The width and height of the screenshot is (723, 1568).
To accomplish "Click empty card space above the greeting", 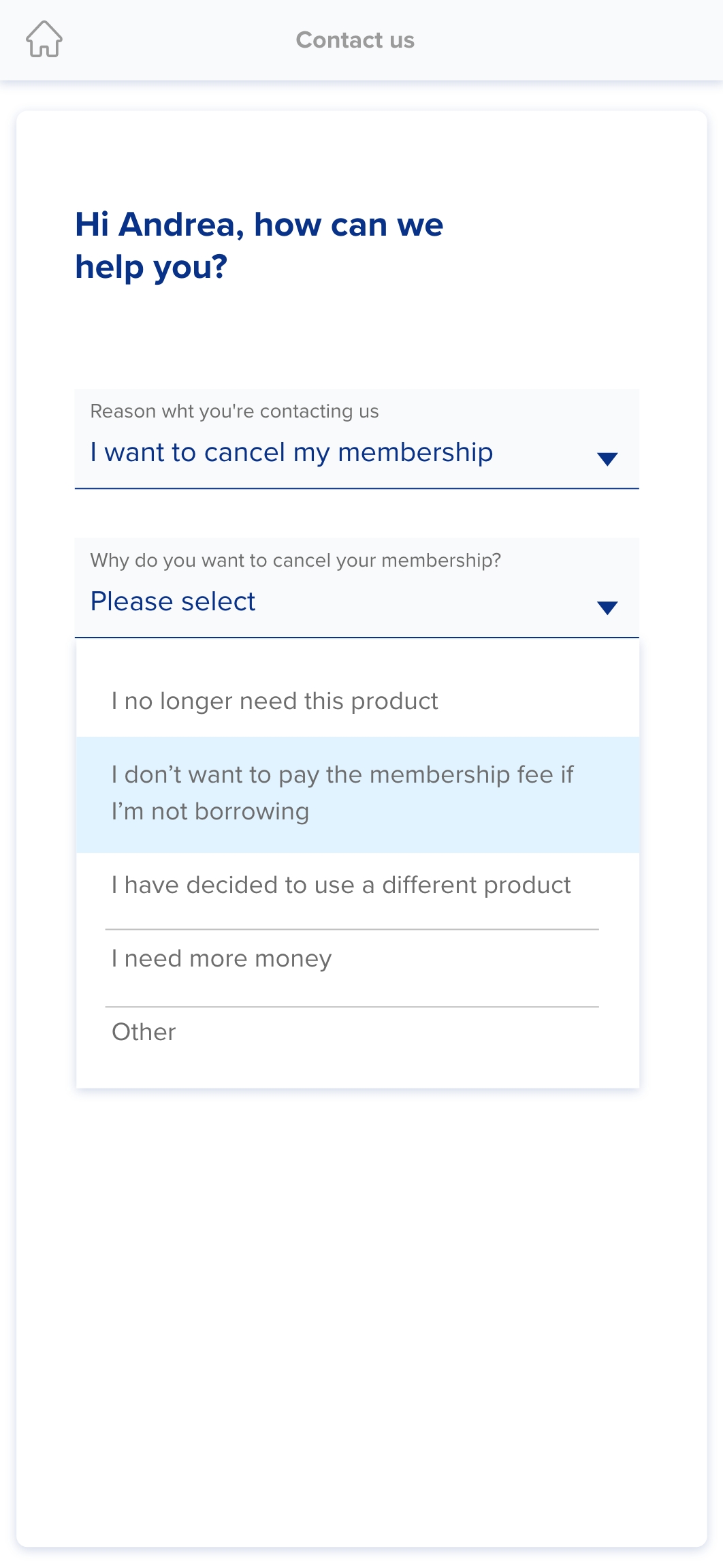I will click(x=361, y=157).
